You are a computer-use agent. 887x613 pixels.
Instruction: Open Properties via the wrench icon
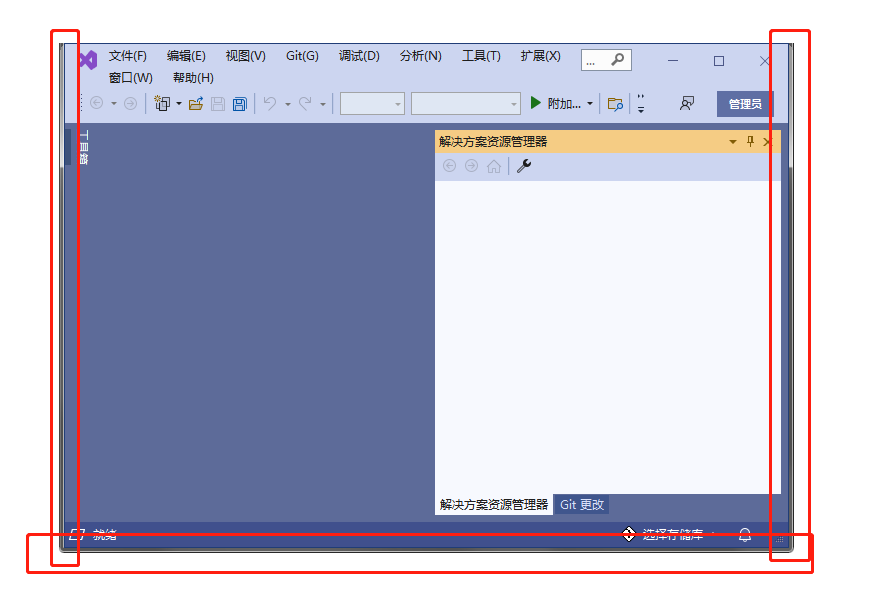point(522,165)
